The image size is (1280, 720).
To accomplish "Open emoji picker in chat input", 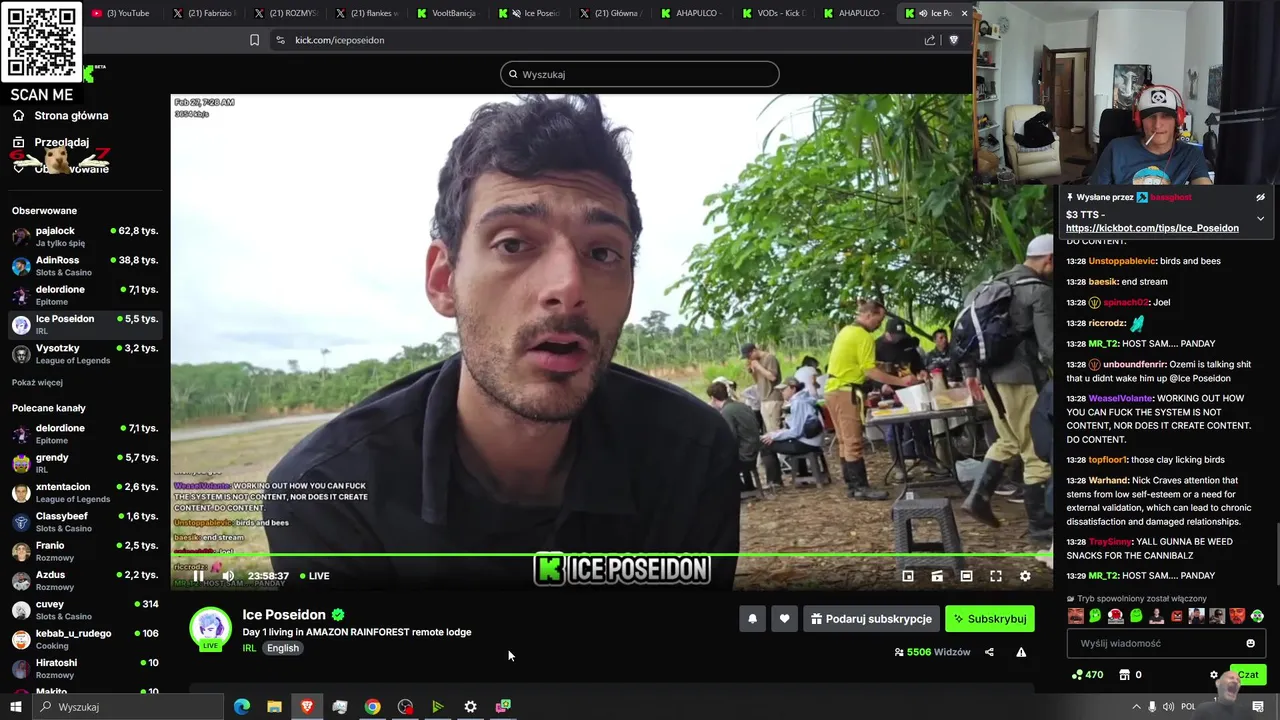I will pyautogui.click(x=1250, y=644).
